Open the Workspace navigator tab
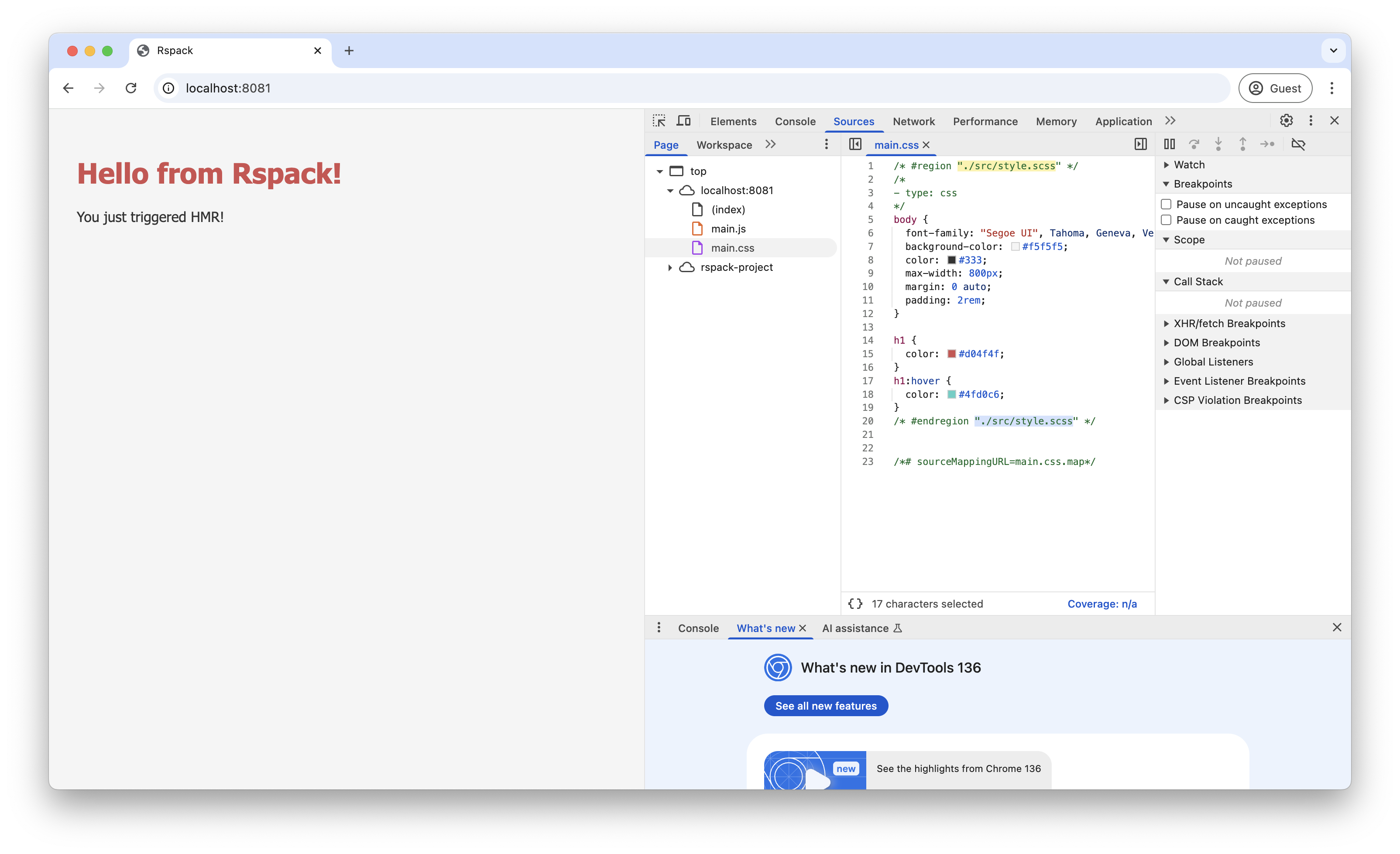The height and width of the screenshot is (854, 1400). 724,145
